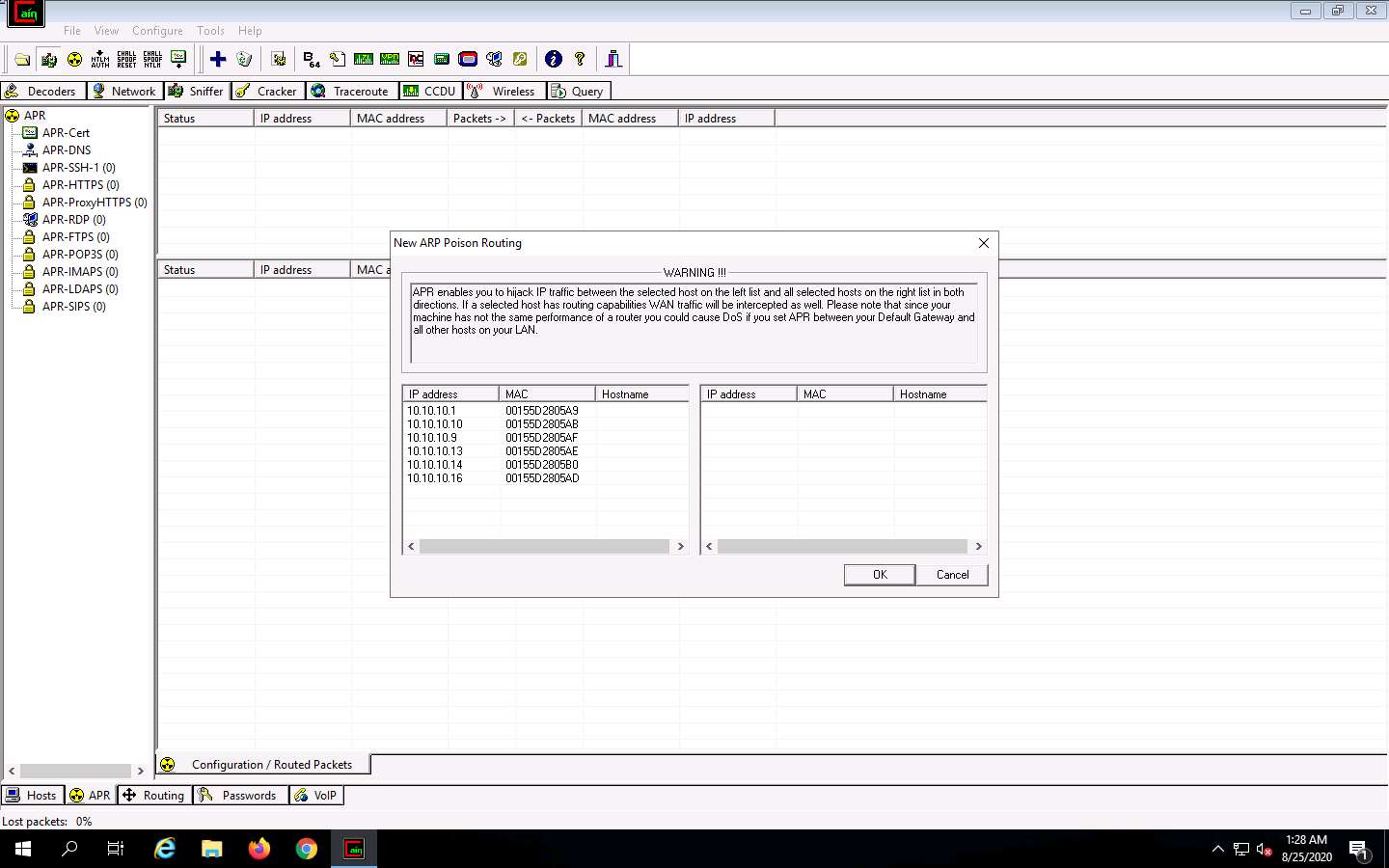1389x868 pixels.
Task: Open the Base64 password decoder icon
Action: click(x=312, y=59)
